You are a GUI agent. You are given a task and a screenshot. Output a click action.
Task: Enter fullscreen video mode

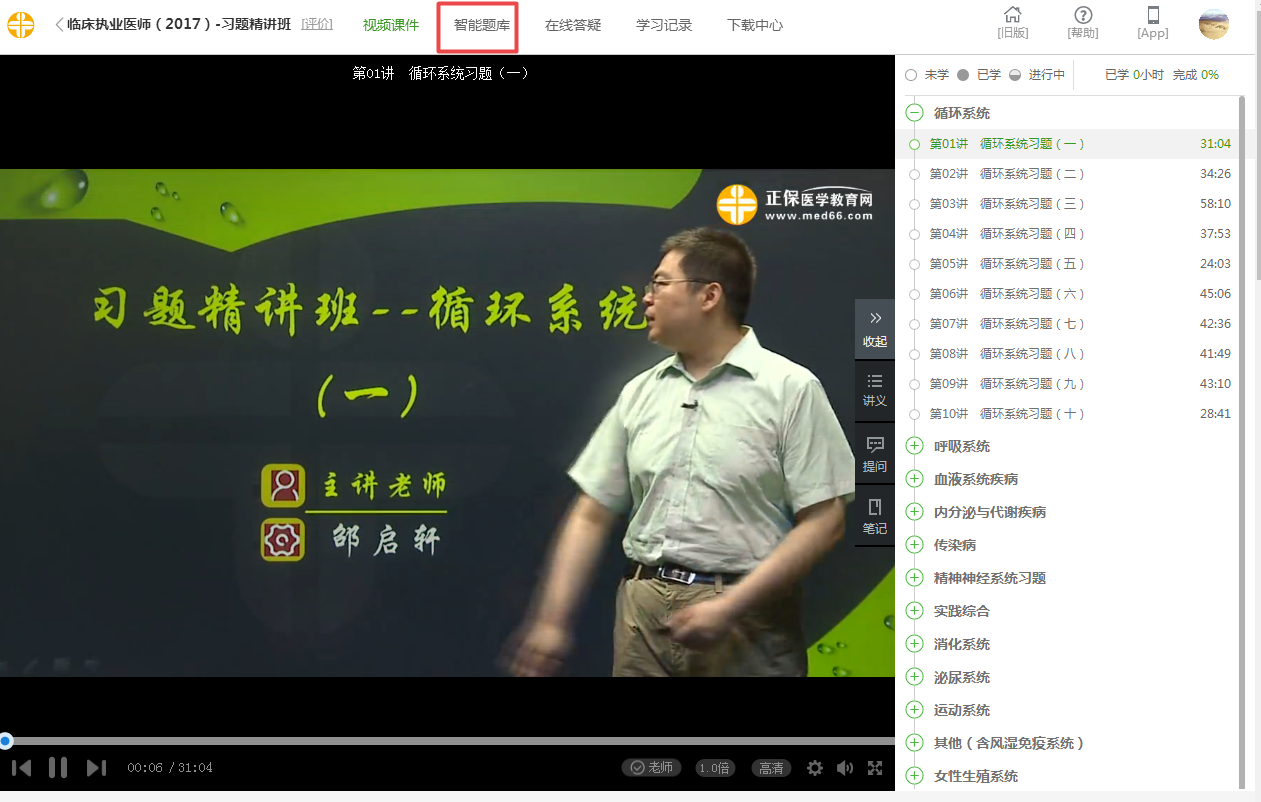click(x=875, y=768)
